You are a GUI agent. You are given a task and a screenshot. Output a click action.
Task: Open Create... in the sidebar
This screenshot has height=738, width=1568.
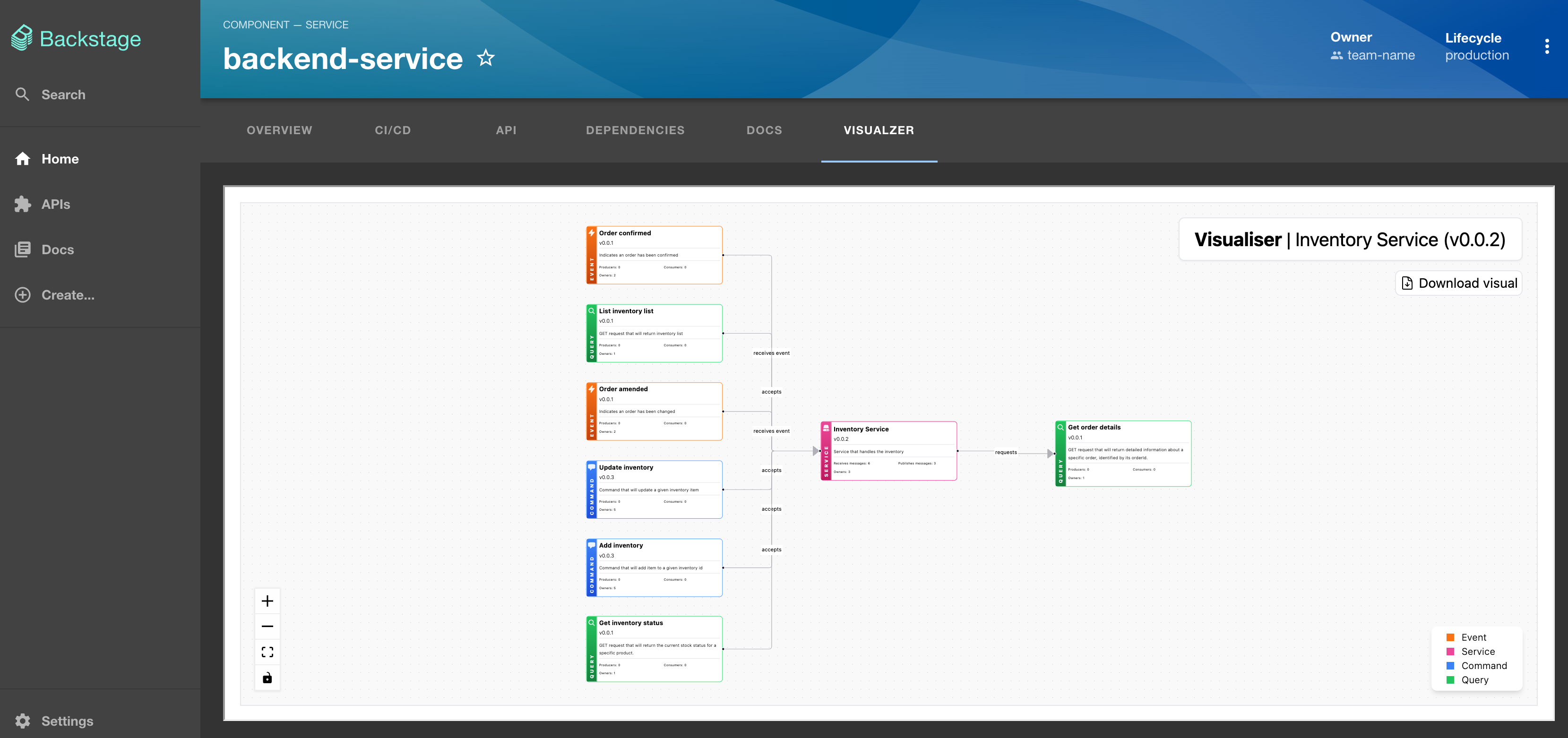[68, 295]
